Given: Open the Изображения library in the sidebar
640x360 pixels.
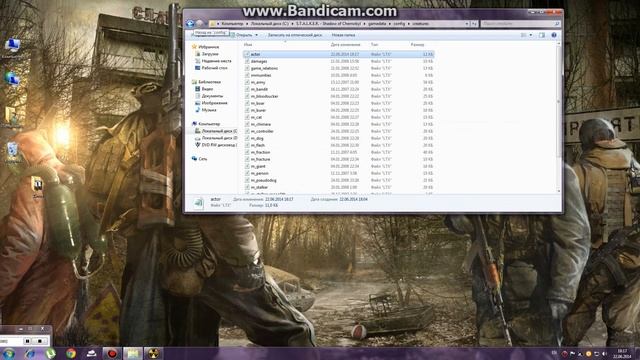Looking at the screenshot, I should [x=215, y=103].
